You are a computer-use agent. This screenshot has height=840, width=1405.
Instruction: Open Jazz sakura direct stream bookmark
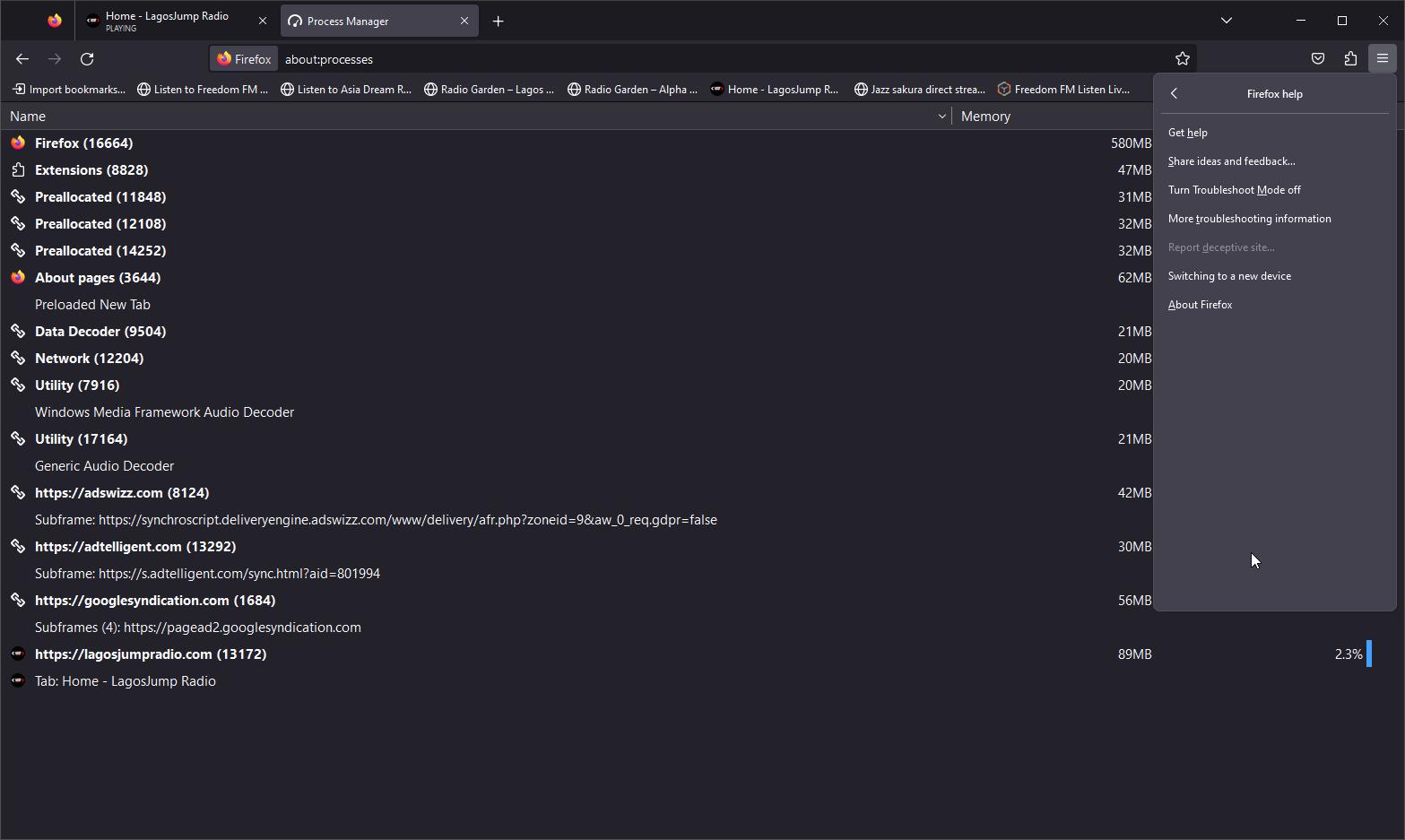coord(920,90)
